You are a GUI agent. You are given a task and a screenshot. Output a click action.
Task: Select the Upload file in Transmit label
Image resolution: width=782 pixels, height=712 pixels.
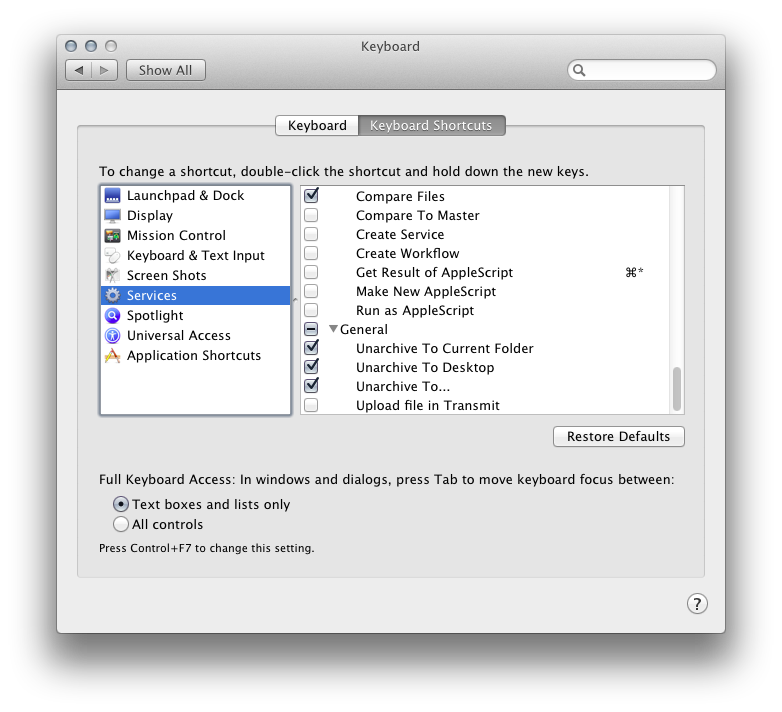point(427,405)
